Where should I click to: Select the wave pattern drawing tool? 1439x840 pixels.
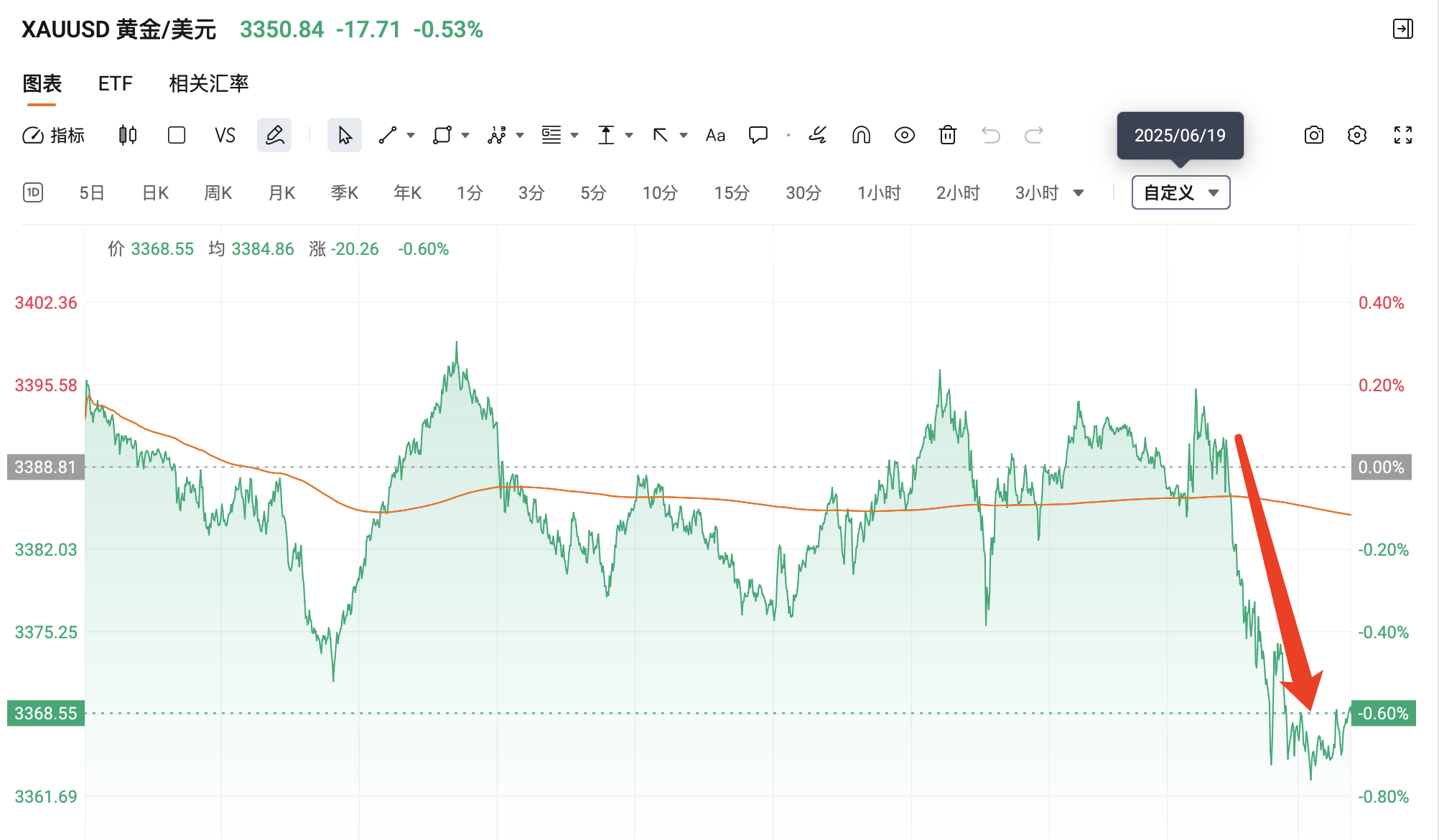(497, 135)
